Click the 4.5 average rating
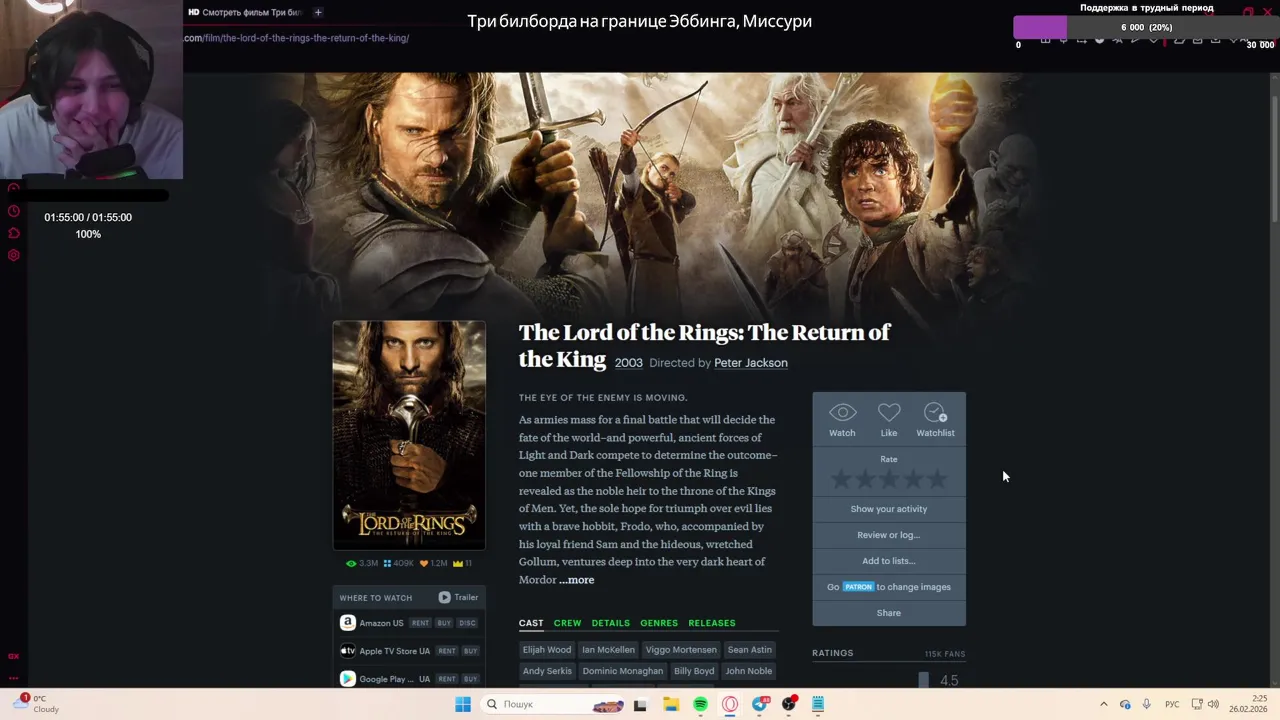1280x720 pixels. [x=949, y=681]
